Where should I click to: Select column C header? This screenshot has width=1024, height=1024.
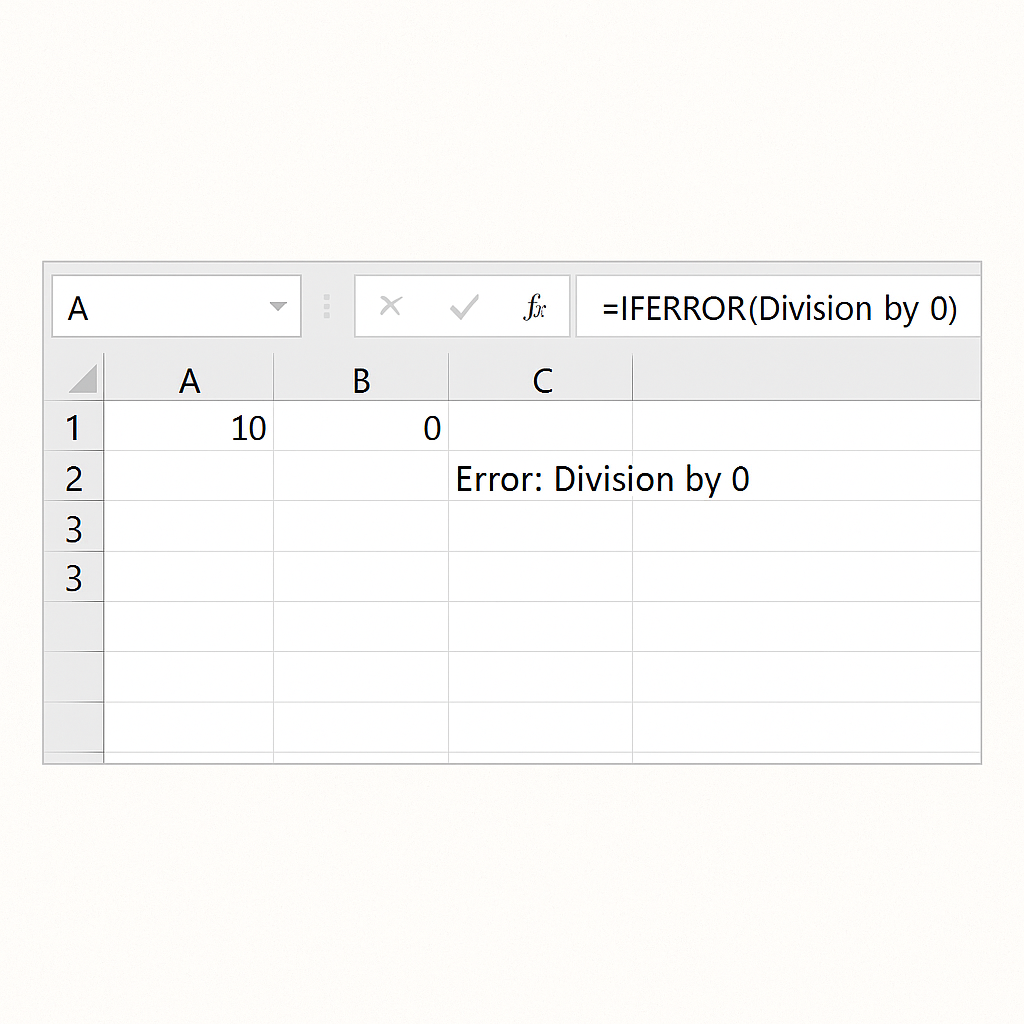541,380
